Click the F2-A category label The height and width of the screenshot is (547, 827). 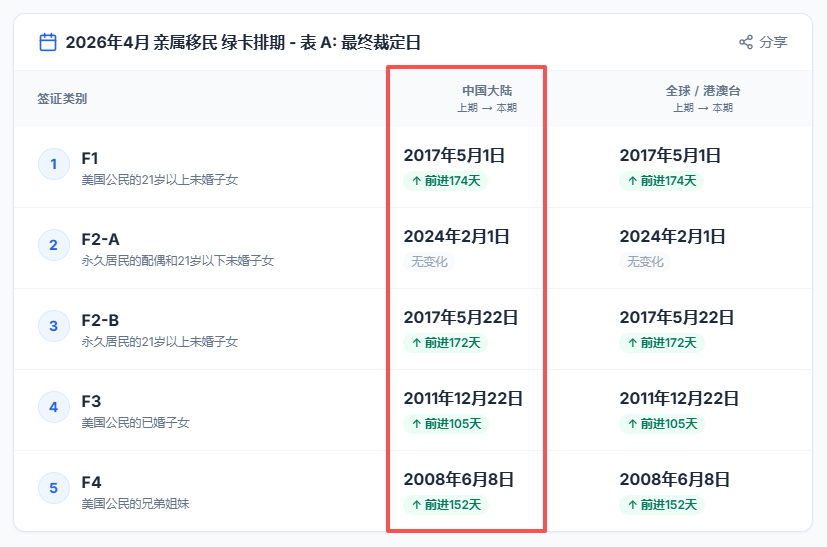click(x=100, y=239)
